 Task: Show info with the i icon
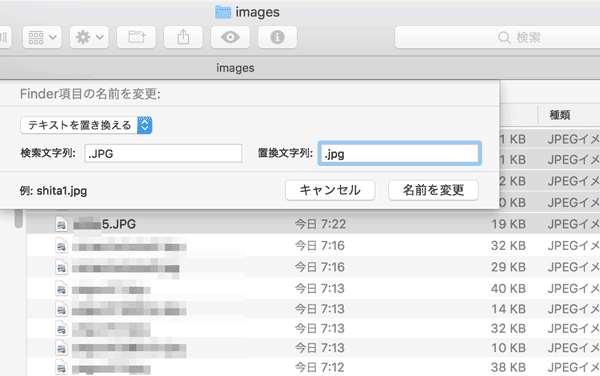tap(277, 37)
